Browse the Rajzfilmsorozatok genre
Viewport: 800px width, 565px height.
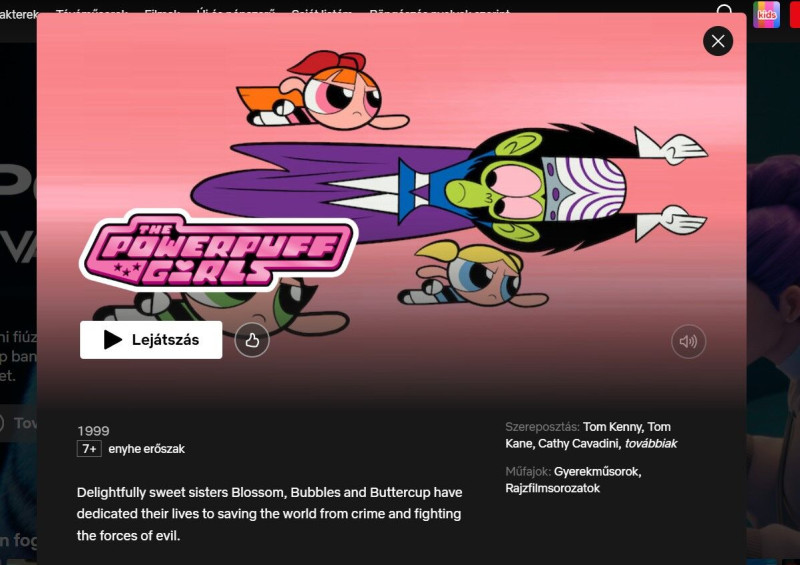(x=553, y=488)
